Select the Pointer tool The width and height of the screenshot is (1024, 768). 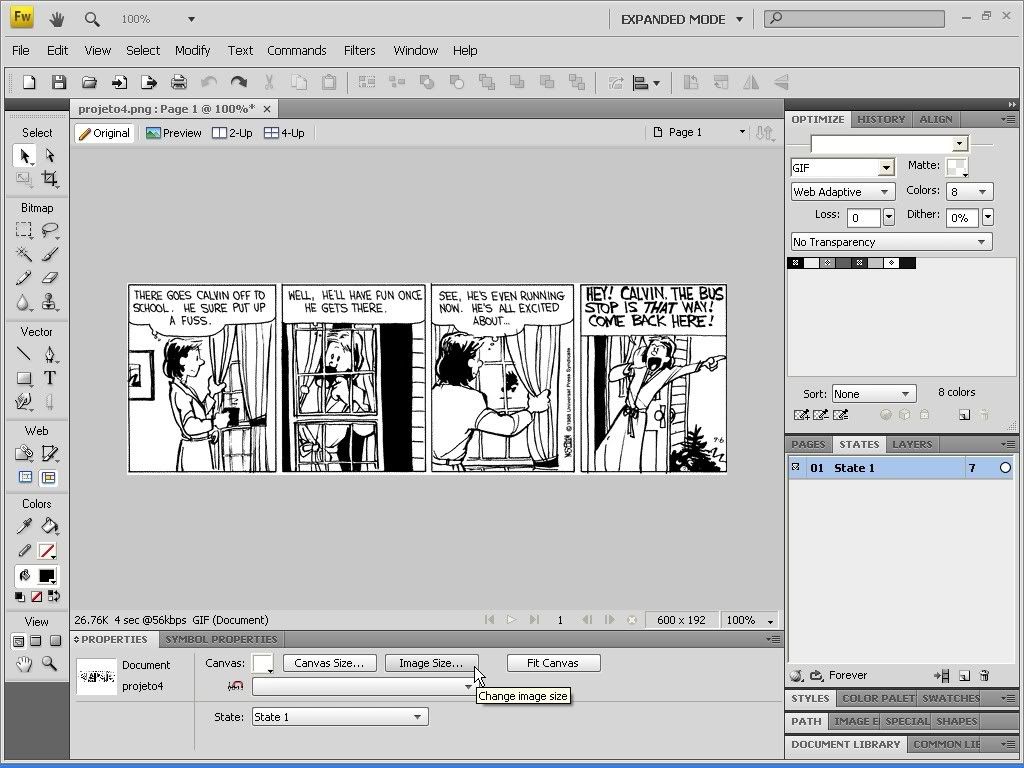tap(25, 155)
